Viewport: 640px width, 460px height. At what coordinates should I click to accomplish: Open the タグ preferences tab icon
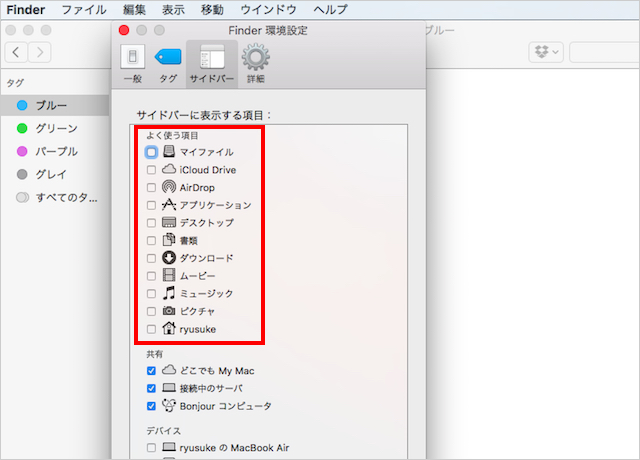pos(168,57)
